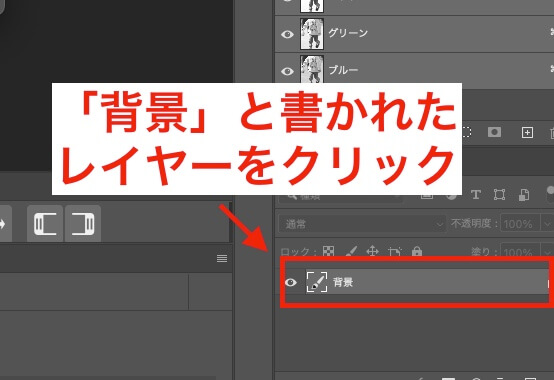Click the ブルー channel thumbnail
This screenshot has height=380, width=554.
tap(312, 69)
